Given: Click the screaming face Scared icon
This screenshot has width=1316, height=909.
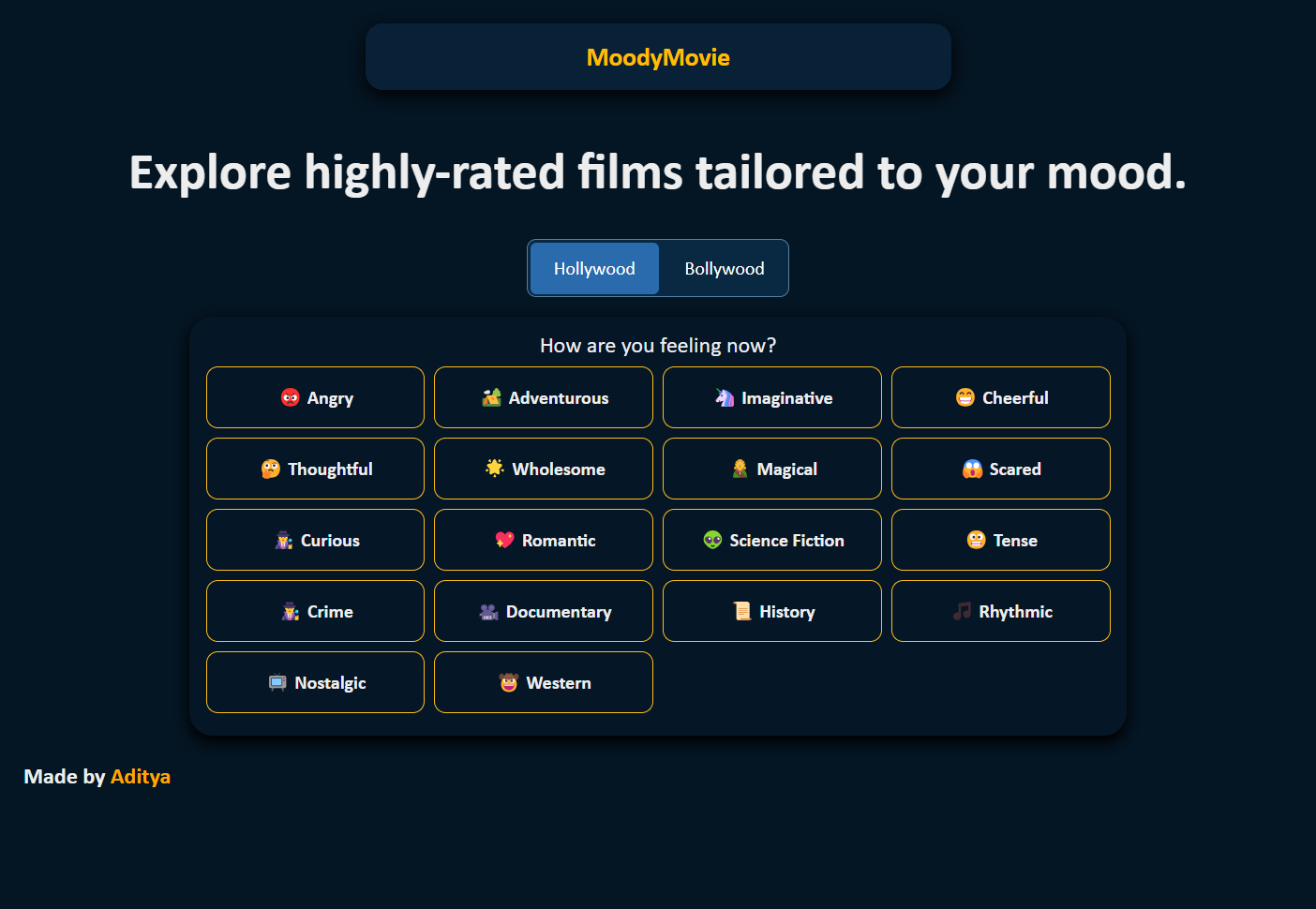Looking at the screenshot, I should click(x=972, y=469).
